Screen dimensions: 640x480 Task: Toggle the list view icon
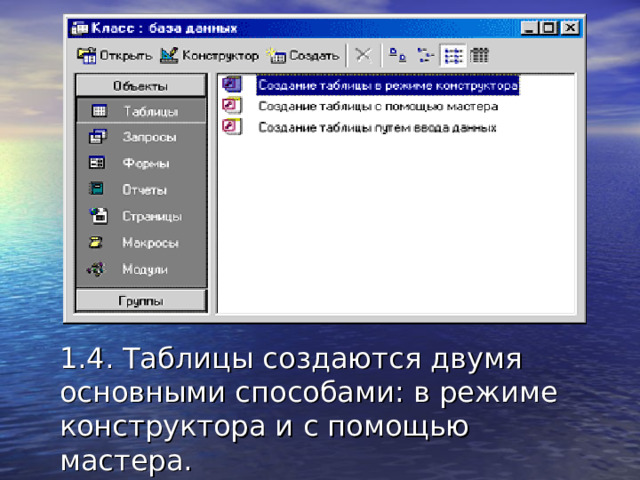pyautogui.click(x=453, y=55)
